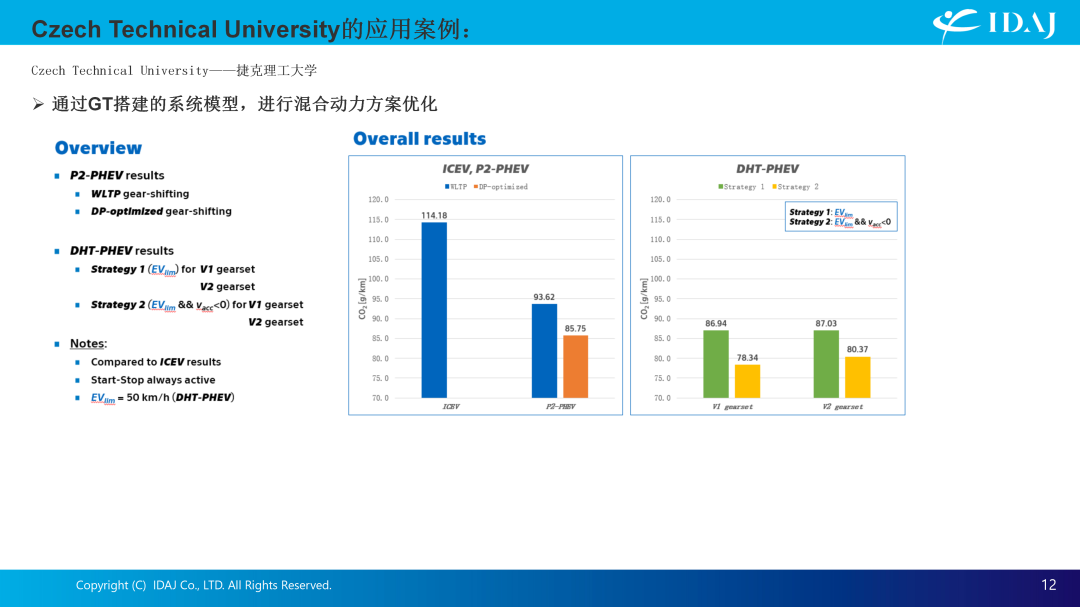Screen dimensions: 1080x607
Task: Click the 'P2-PHEV' x-axis category label
Action: point(561,407)
